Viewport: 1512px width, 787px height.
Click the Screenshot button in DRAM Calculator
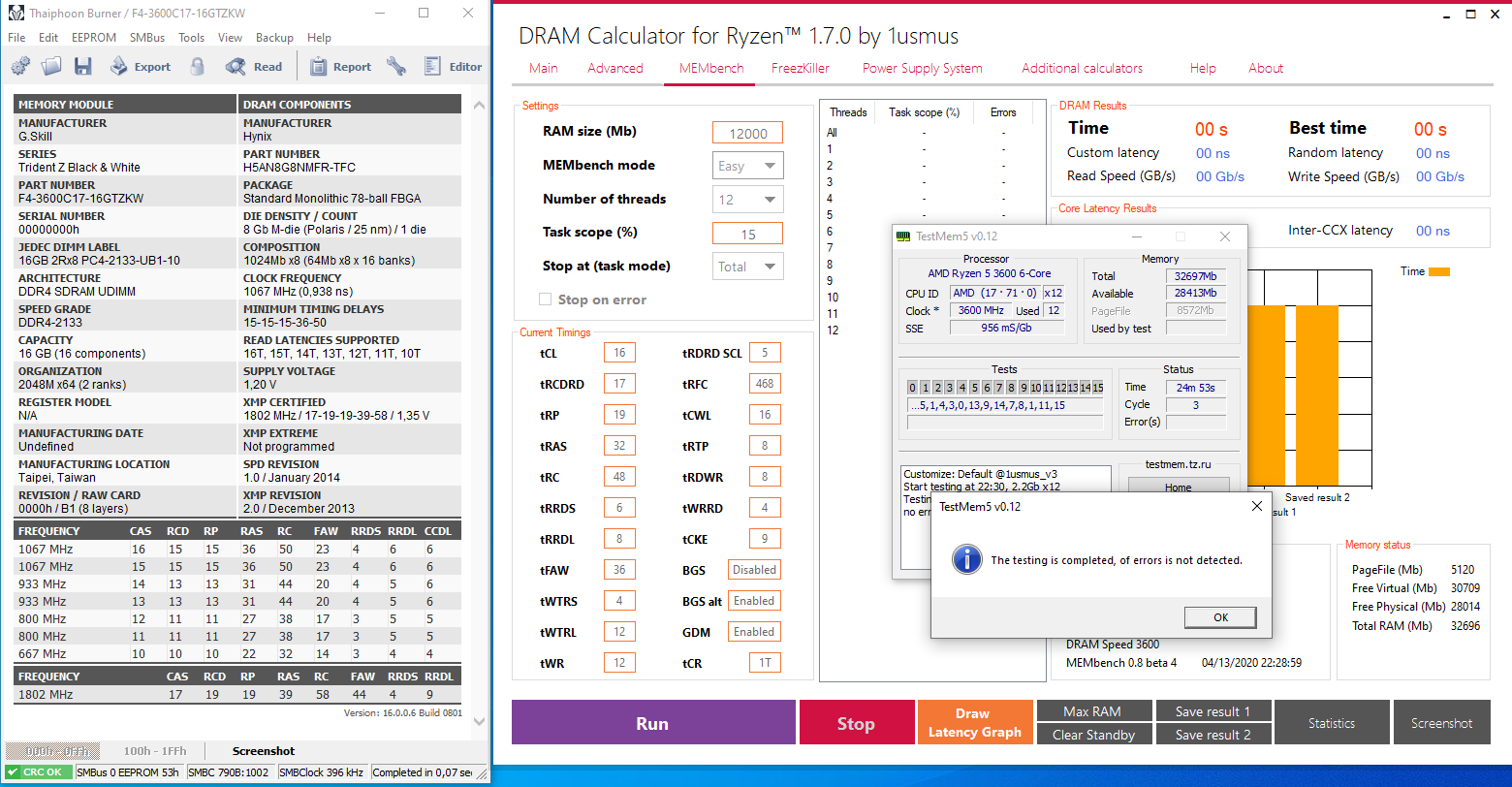coord(1441,723)
